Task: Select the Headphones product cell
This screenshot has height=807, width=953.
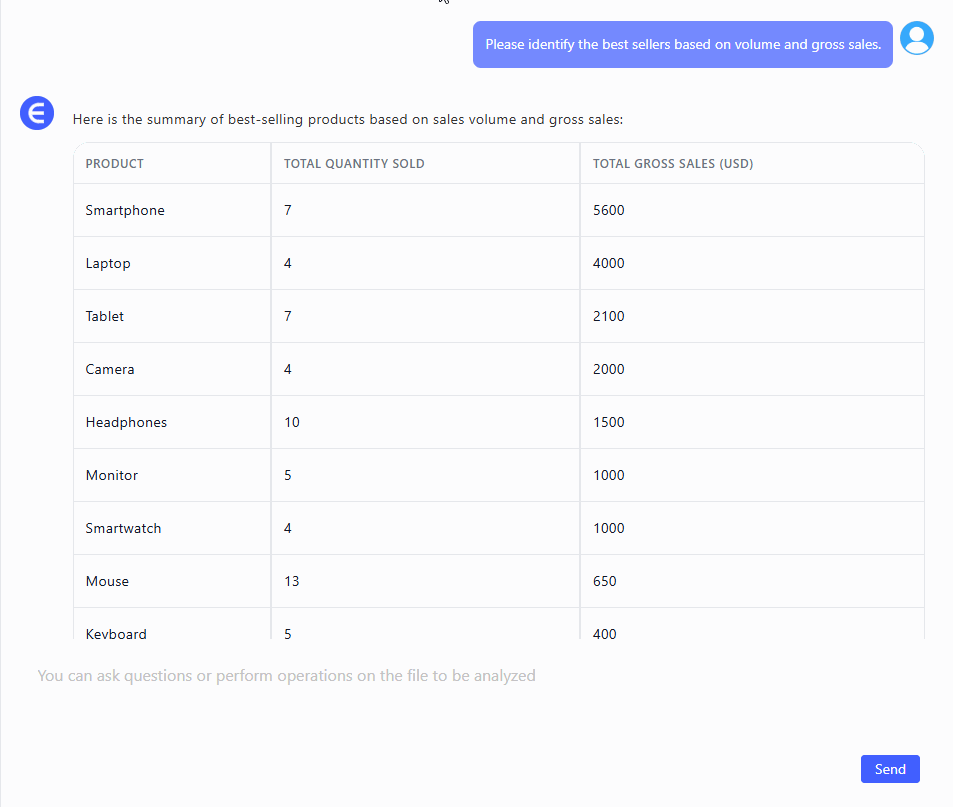Action: pyautogui.click(x=126, y=423)
